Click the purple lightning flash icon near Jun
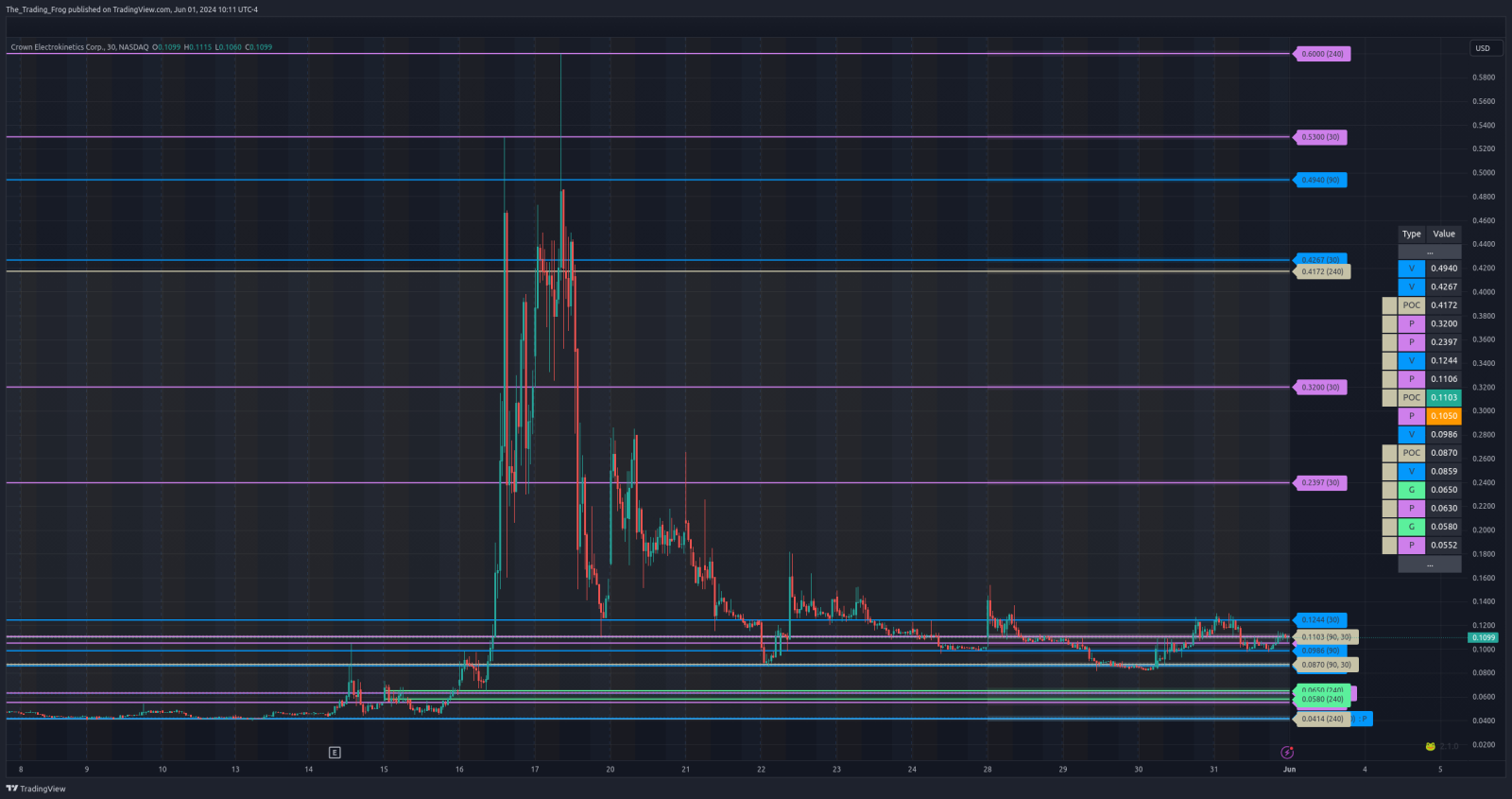Image resolution: width=1512 pixels, height=799 pixels. [x=1287, y=753]
